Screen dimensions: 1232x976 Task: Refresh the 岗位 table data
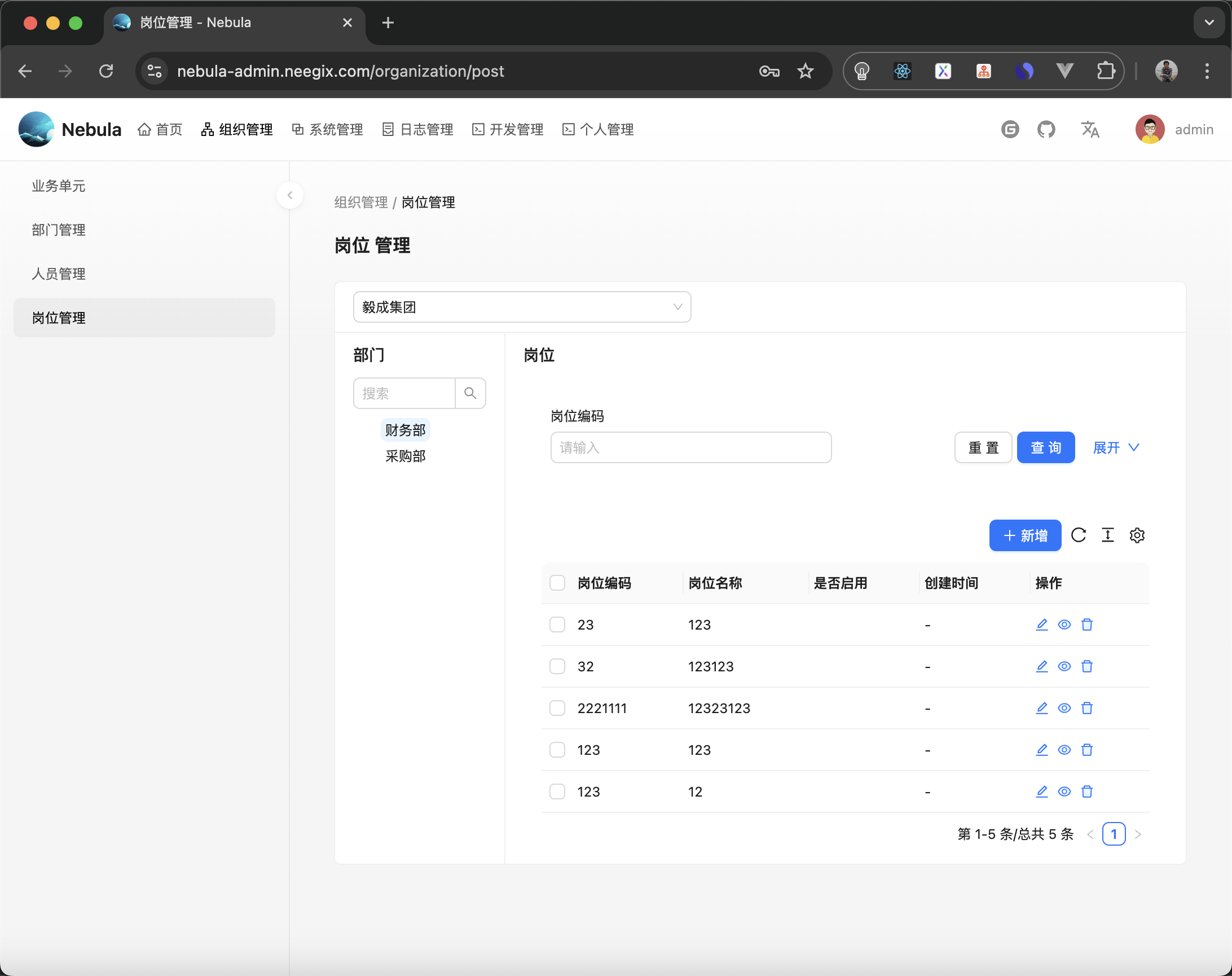[x=1079, y=535]
